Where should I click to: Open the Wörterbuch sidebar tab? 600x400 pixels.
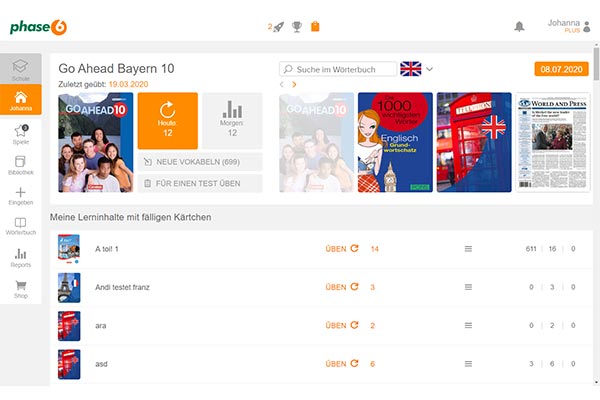(x=21, y=226)
